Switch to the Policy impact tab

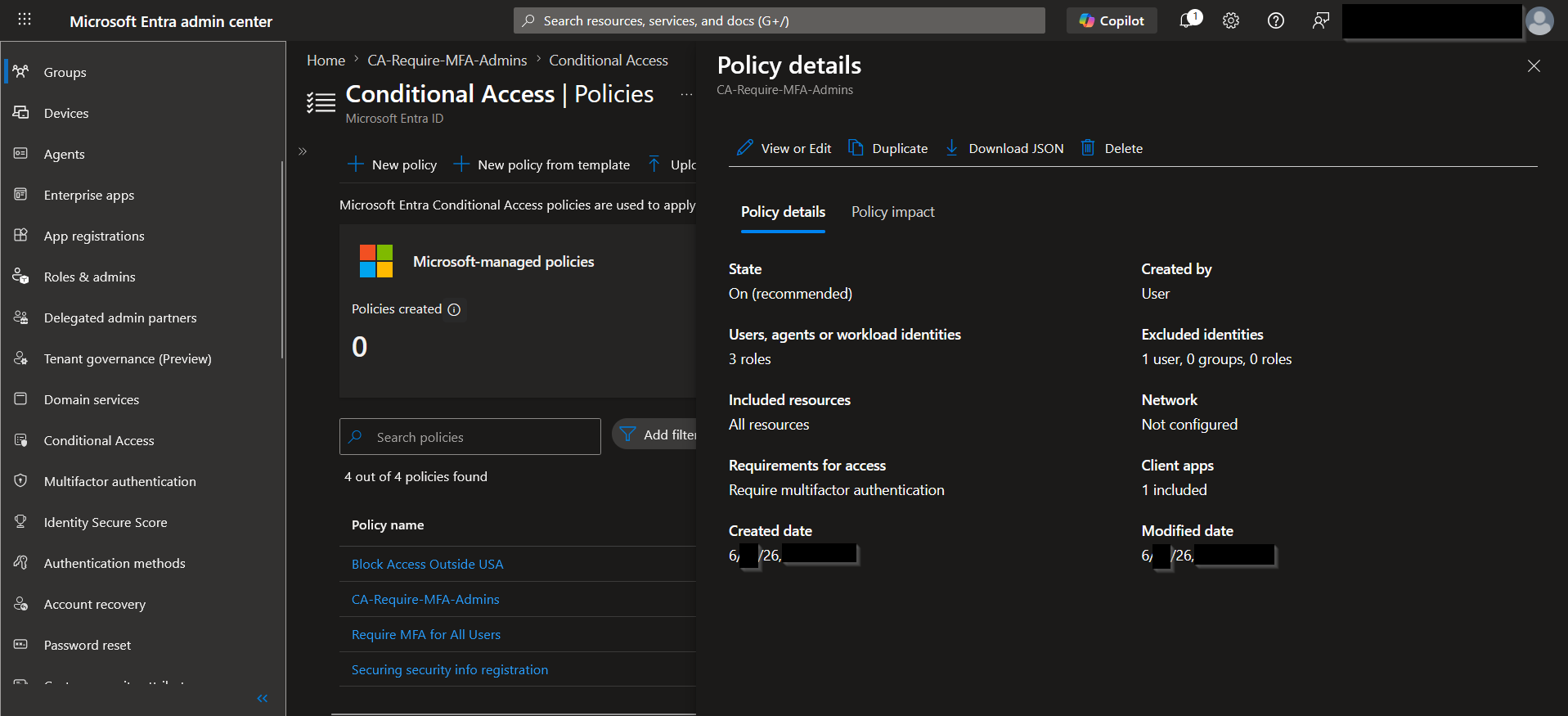point(892,212)
